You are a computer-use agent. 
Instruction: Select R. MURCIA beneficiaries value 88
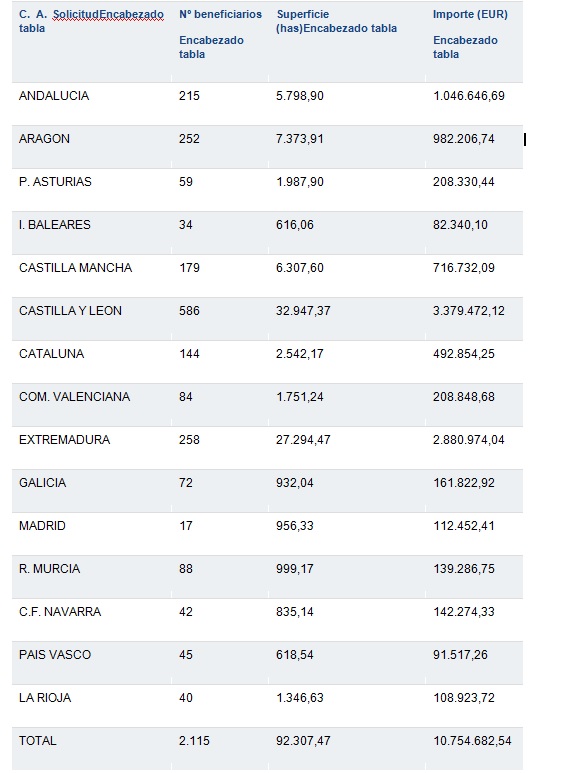185,568
